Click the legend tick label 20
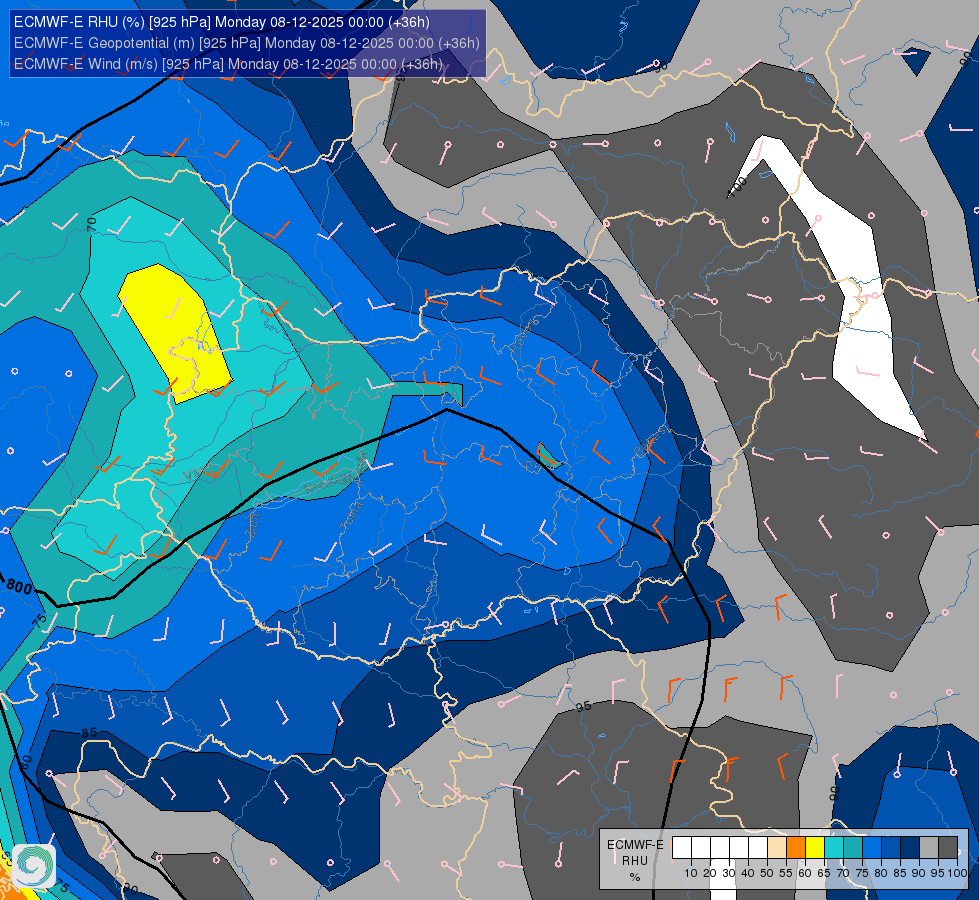 click(710, 873)
